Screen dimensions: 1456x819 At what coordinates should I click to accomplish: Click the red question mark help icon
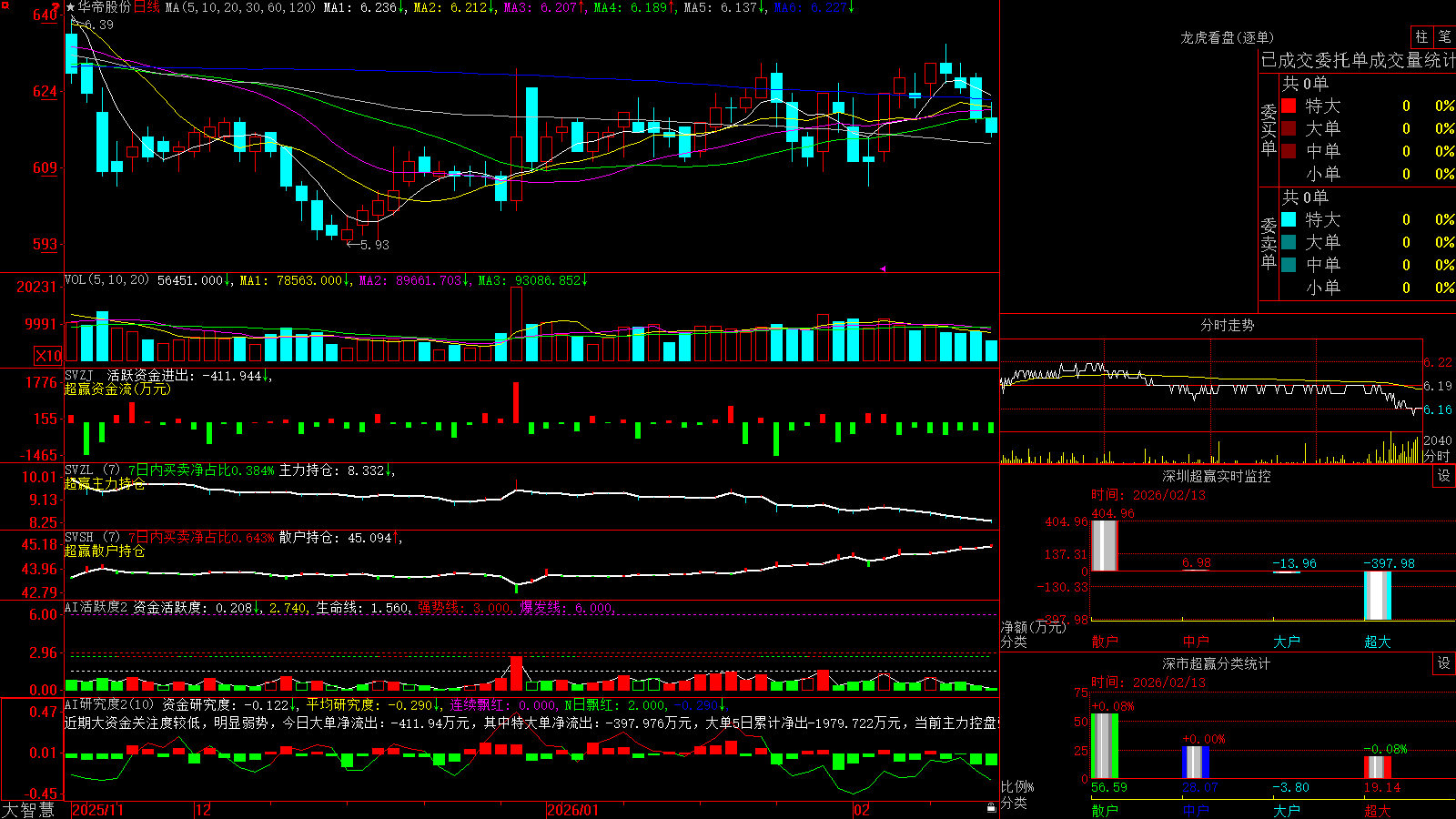coord(56,6)
